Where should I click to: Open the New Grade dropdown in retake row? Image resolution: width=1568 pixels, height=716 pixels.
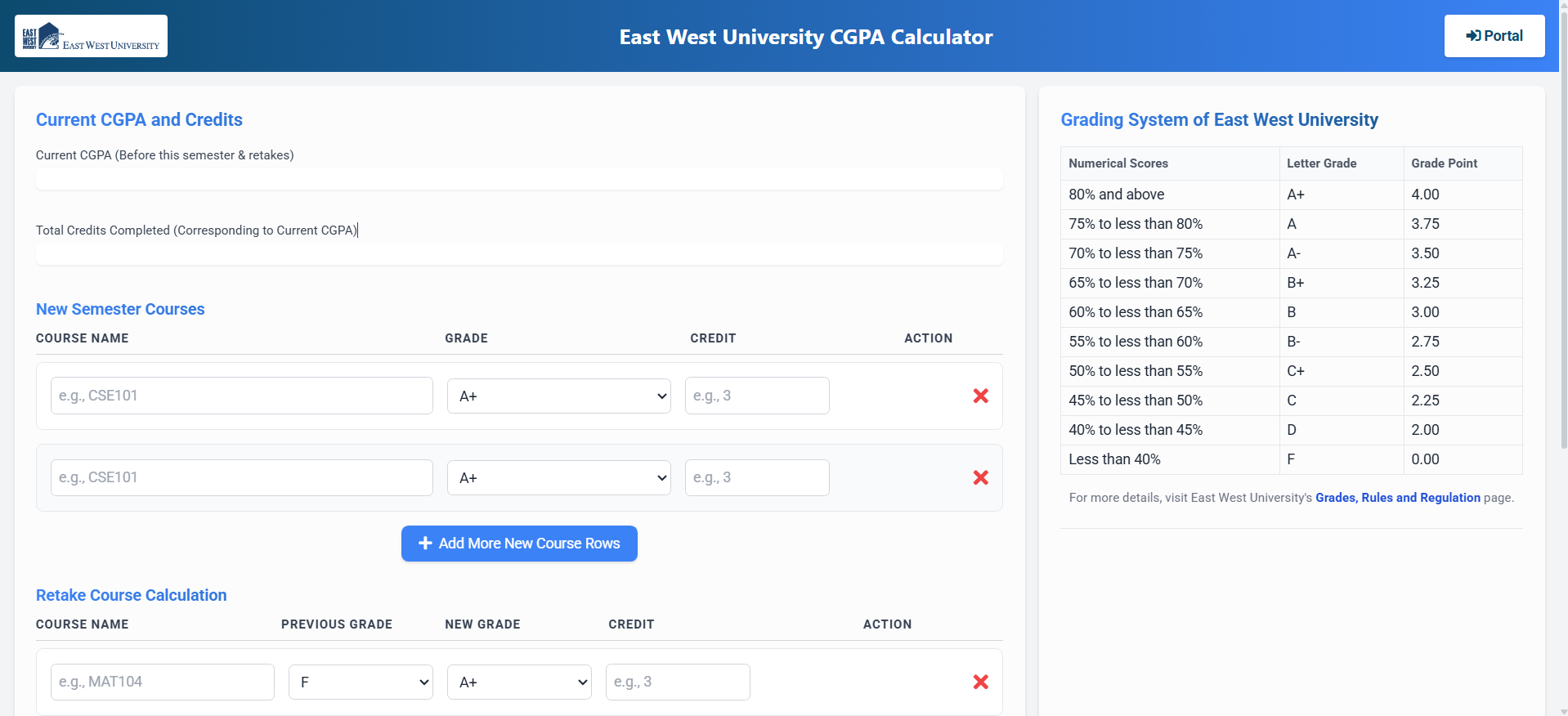[x=519, y=682]
